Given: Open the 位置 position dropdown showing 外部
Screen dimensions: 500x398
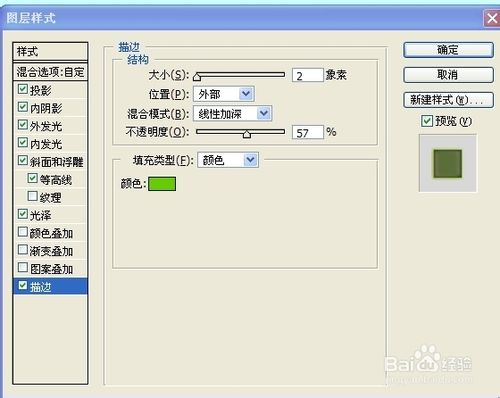Looking at the screenshot, I should 224,94.
